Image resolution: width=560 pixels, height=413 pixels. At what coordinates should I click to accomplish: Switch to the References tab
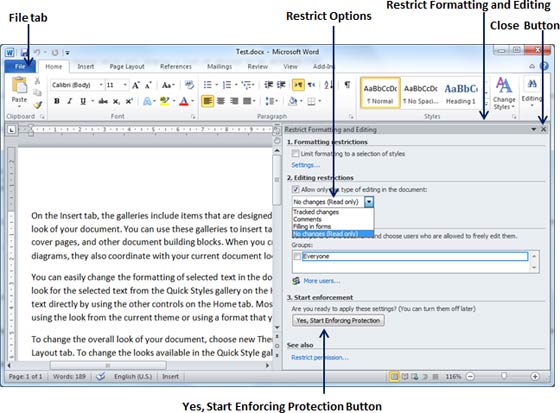pyautogui.click(x=176, y=66)
